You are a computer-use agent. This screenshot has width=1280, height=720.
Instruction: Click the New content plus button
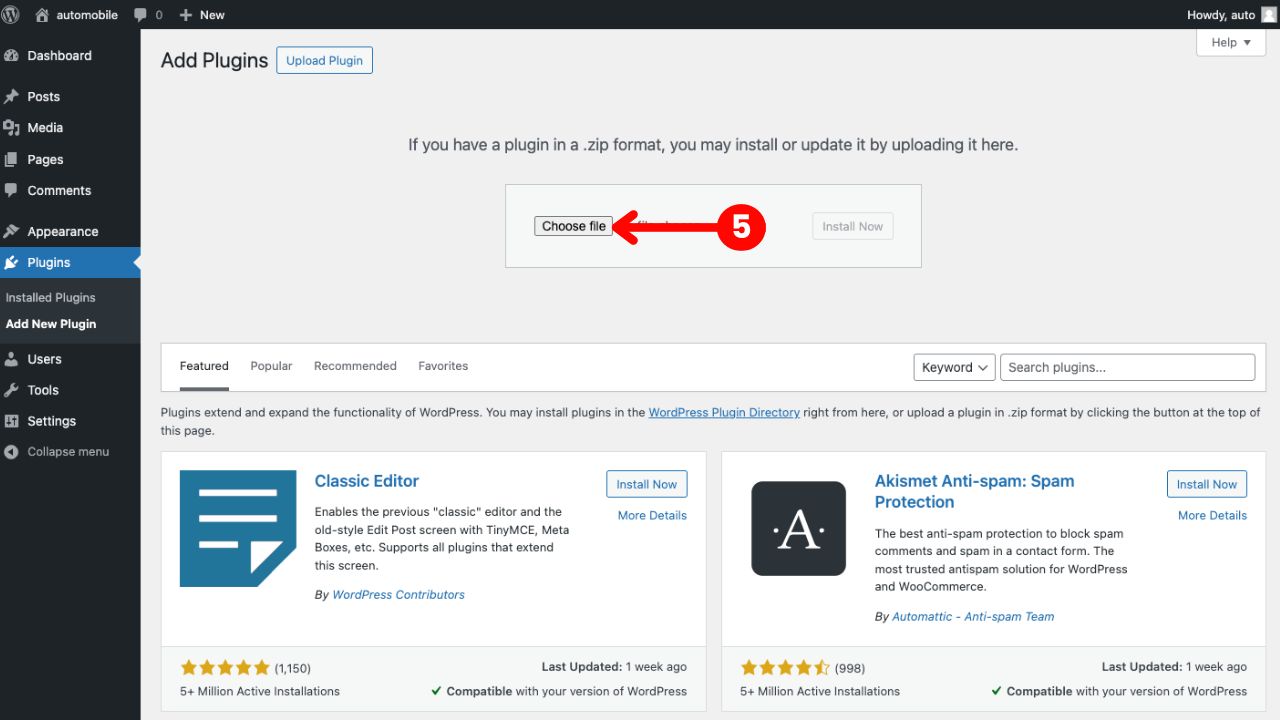click(x=202, y=15)
